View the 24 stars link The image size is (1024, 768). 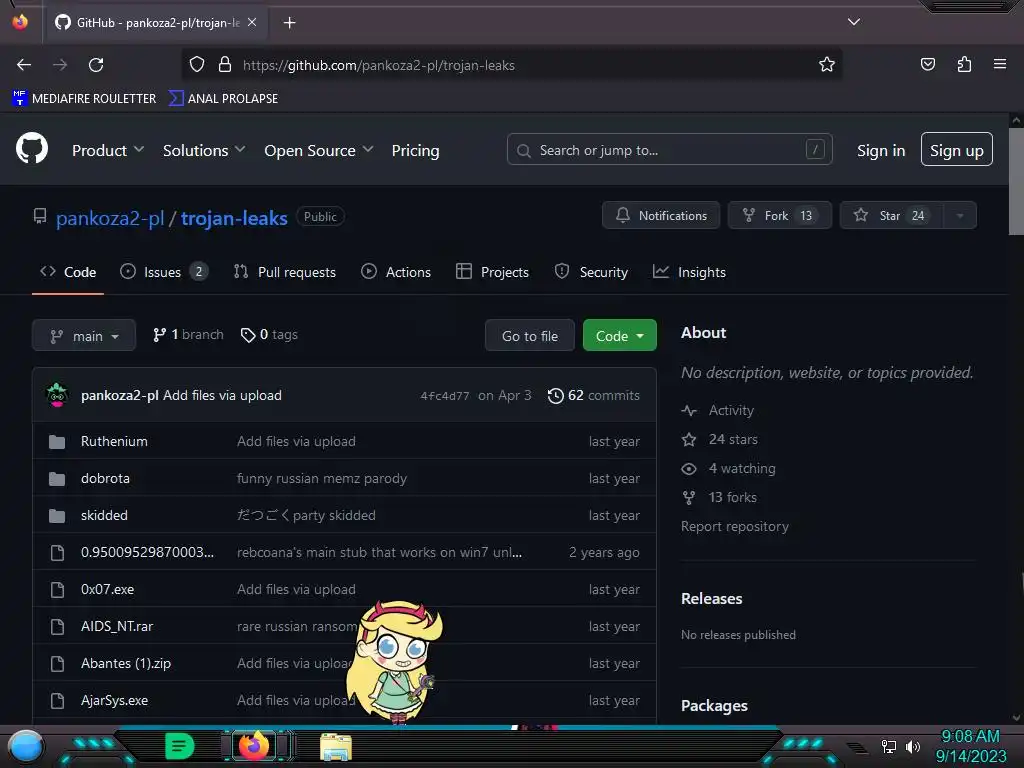pyautogui.click(x=720, y=439)
